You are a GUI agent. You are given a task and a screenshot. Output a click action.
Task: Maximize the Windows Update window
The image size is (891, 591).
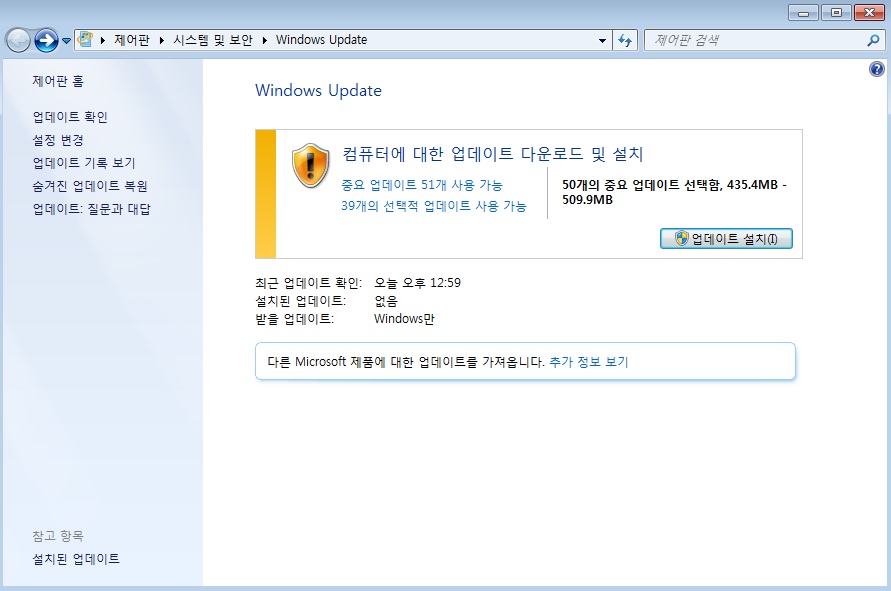(x=836, y=13)
